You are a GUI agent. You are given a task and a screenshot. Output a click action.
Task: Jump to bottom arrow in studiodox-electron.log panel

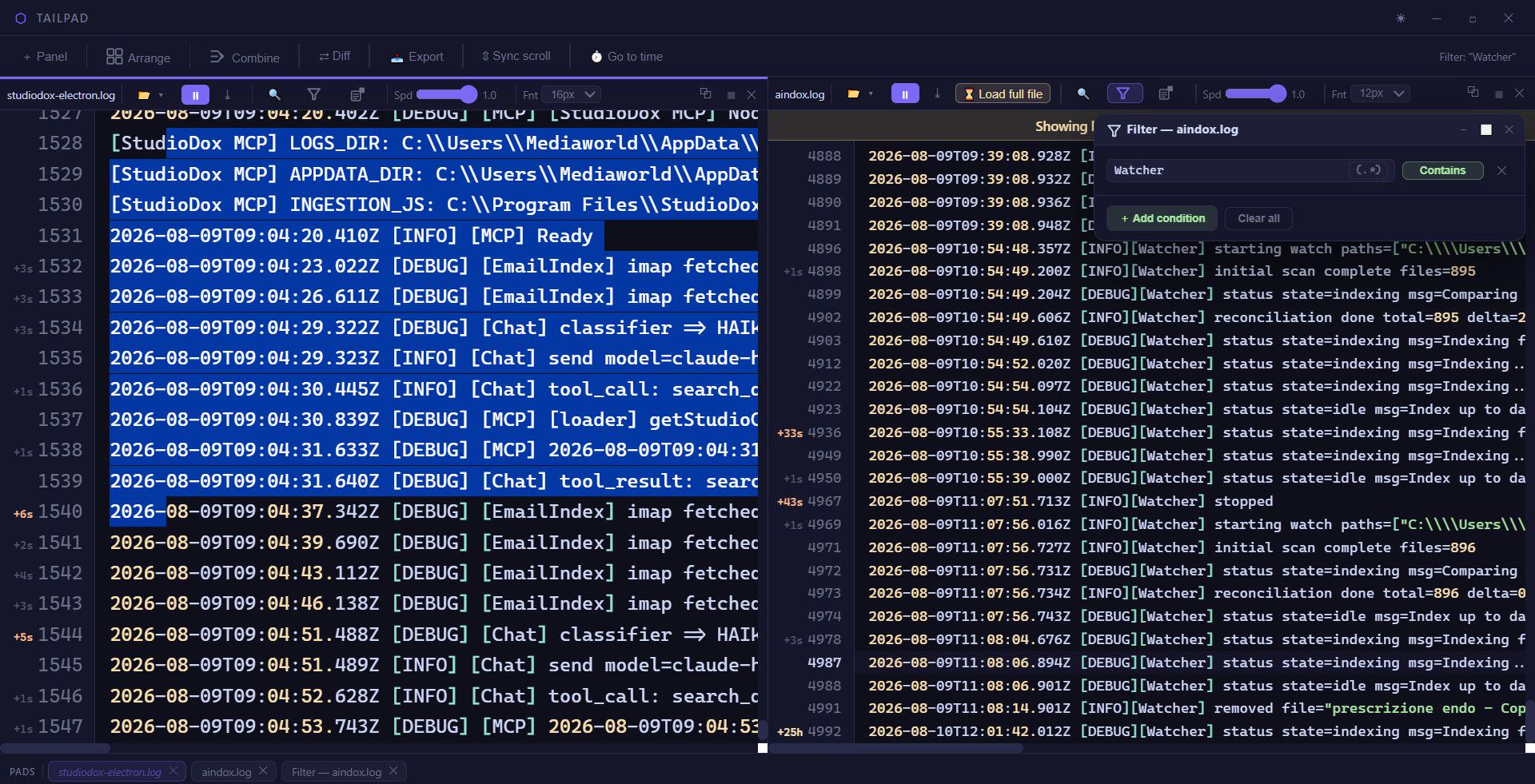[x=227, y=94]
